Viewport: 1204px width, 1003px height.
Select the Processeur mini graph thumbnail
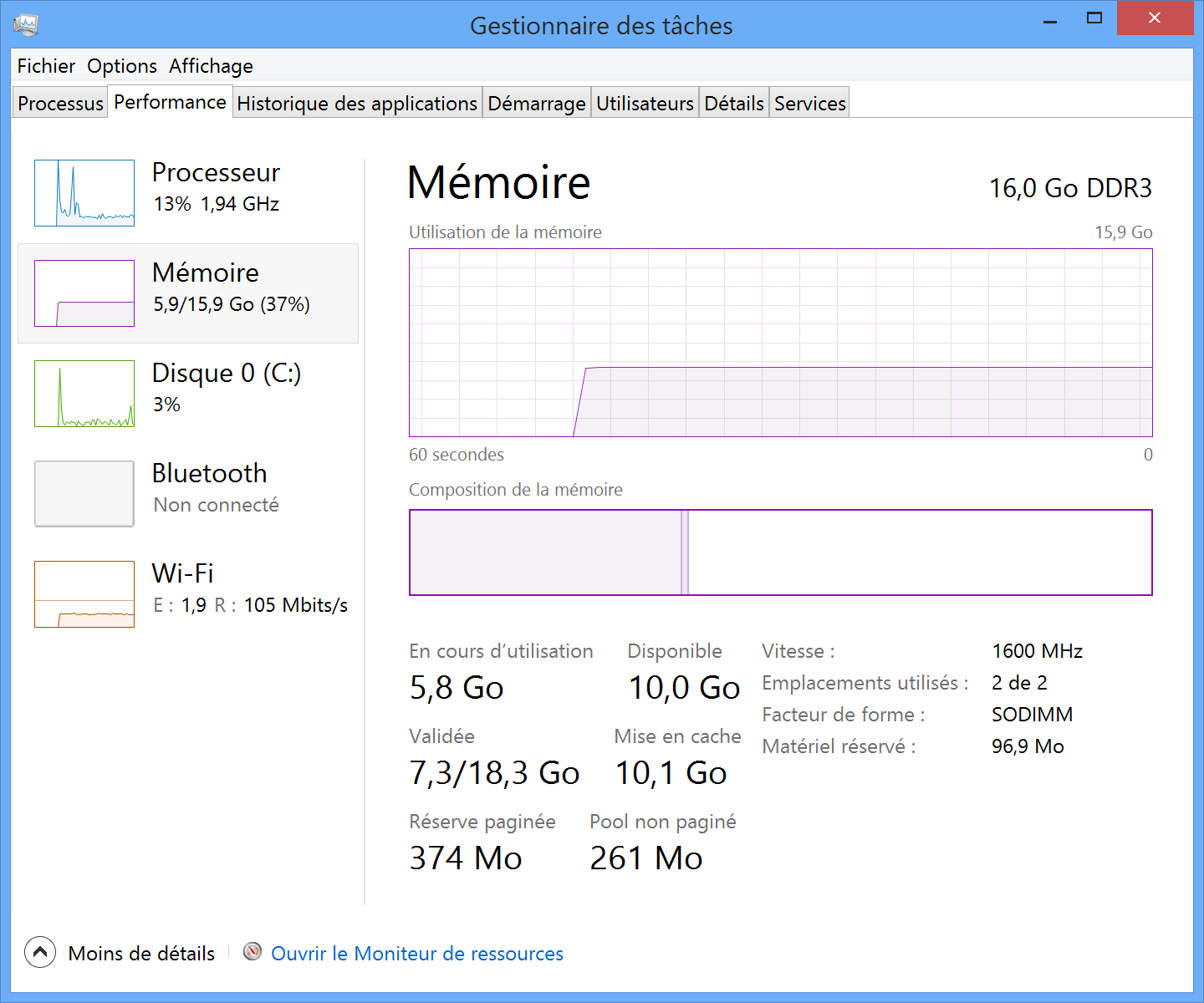pyautogui.click(x=84, y=193)
